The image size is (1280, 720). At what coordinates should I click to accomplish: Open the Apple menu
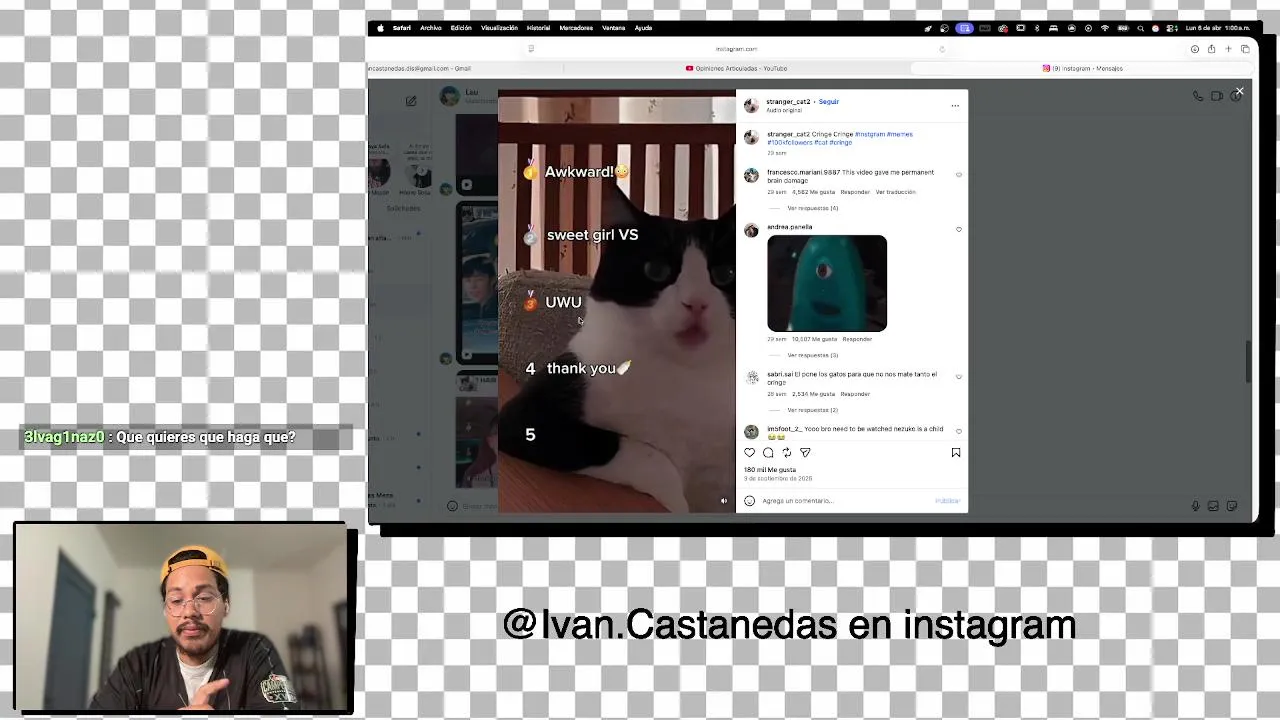tap(380, 28)
